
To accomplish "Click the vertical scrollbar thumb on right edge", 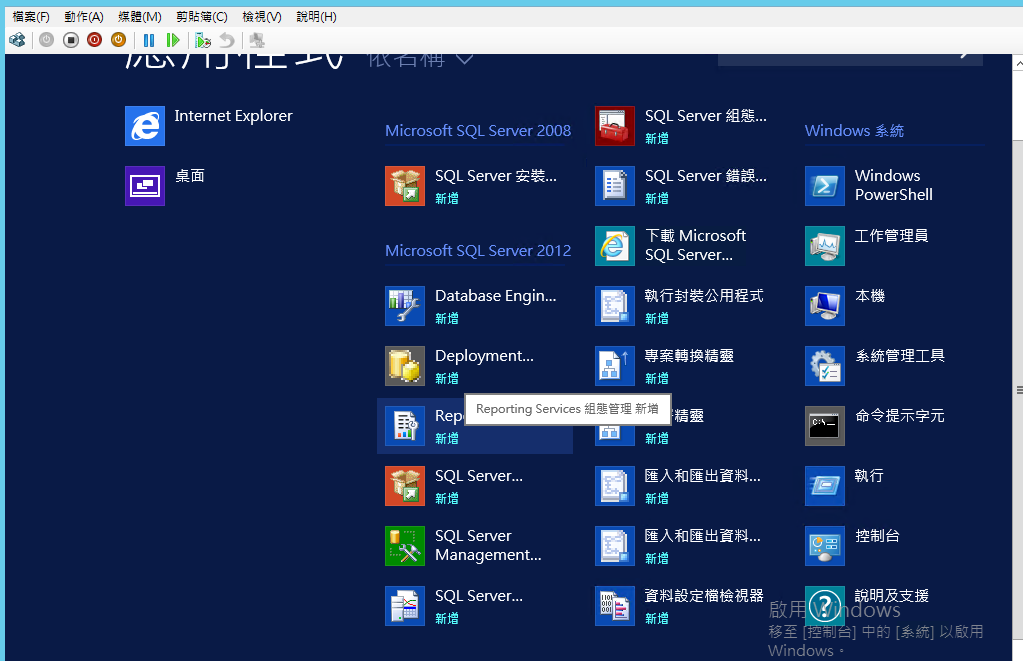I will pyautogui.click(x=1018, y=390).
